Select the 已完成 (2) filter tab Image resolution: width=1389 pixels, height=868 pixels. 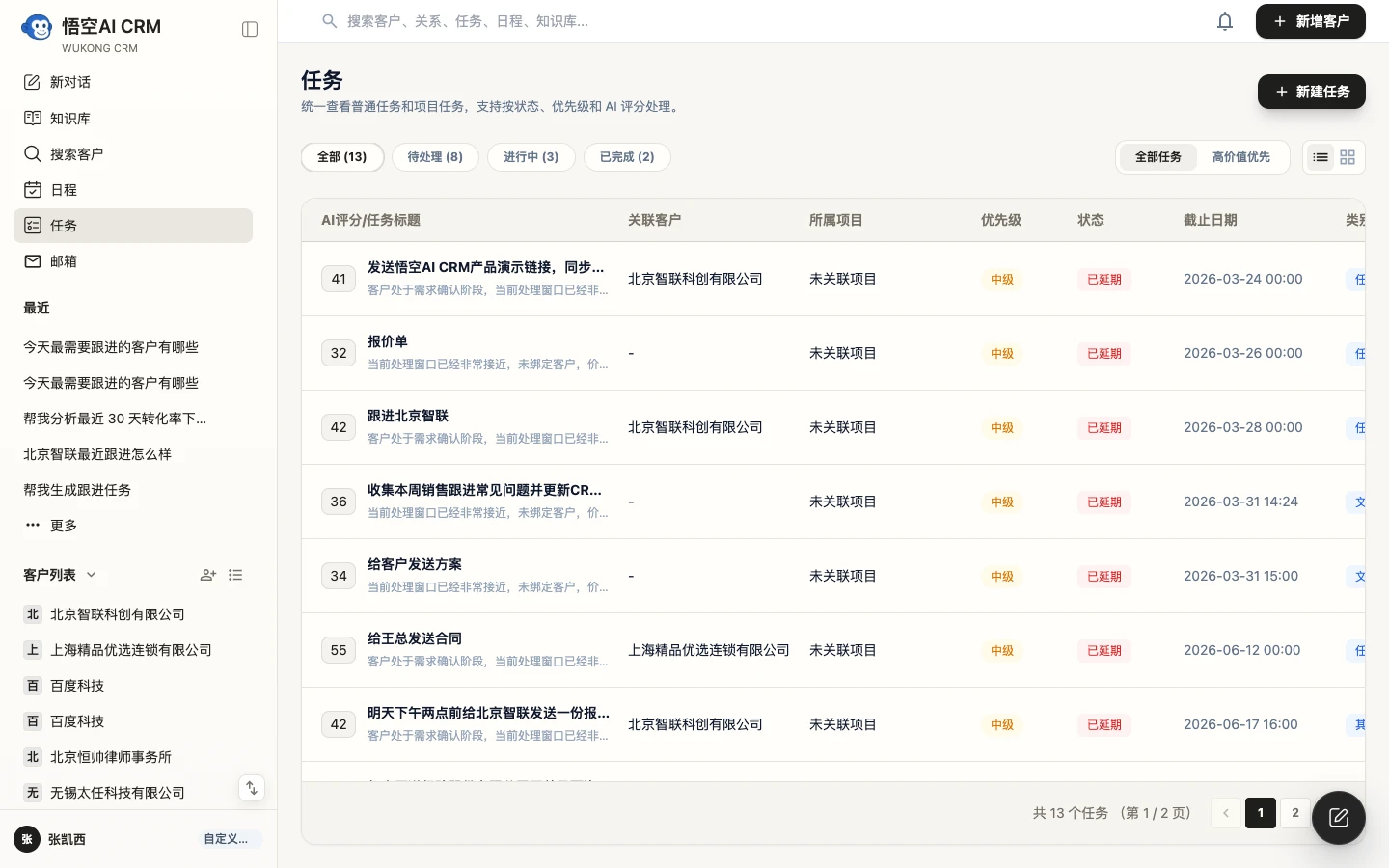click(627, 156)
